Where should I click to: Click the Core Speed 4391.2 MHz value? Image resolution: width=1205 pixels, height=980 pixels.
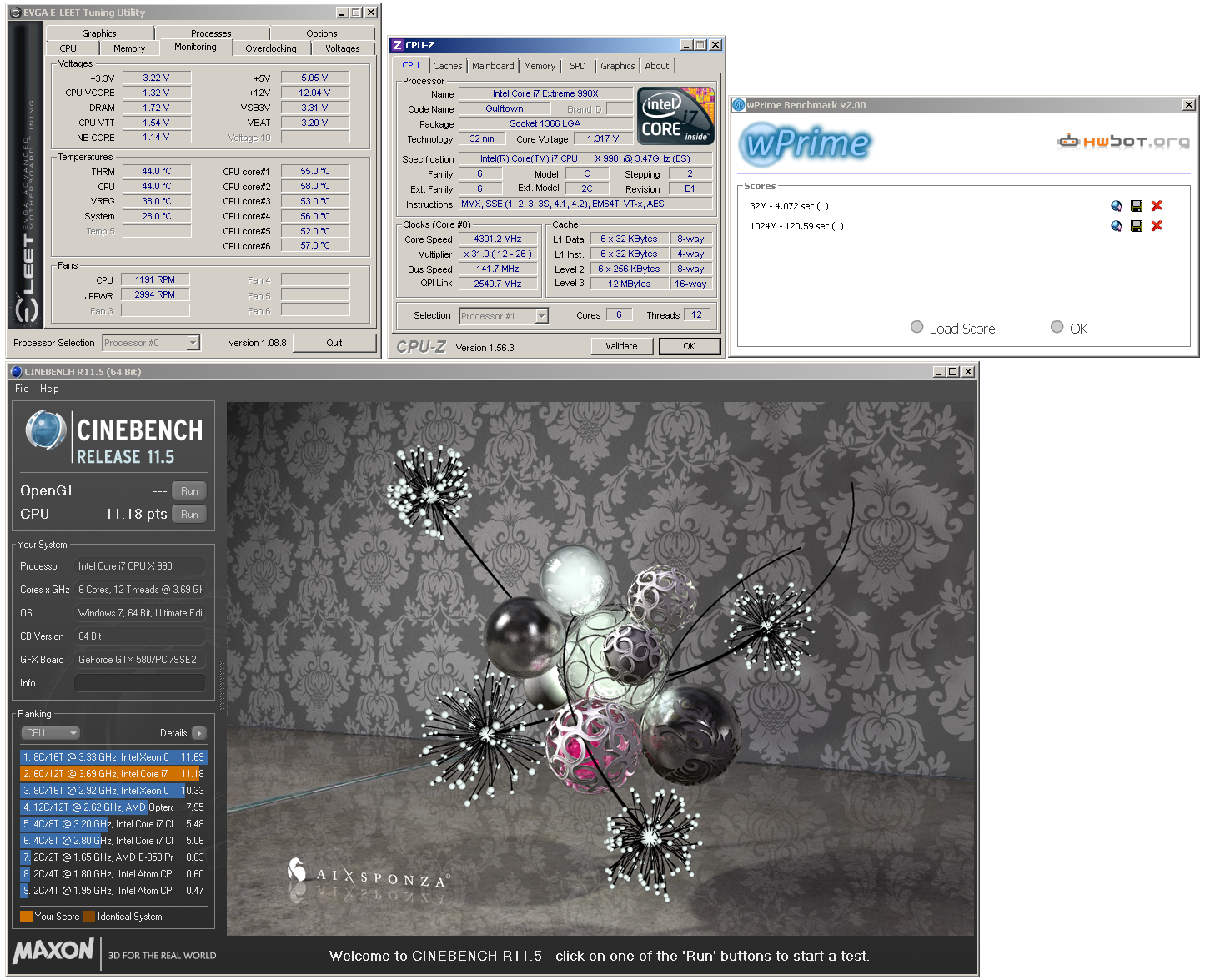click(498, 239)
